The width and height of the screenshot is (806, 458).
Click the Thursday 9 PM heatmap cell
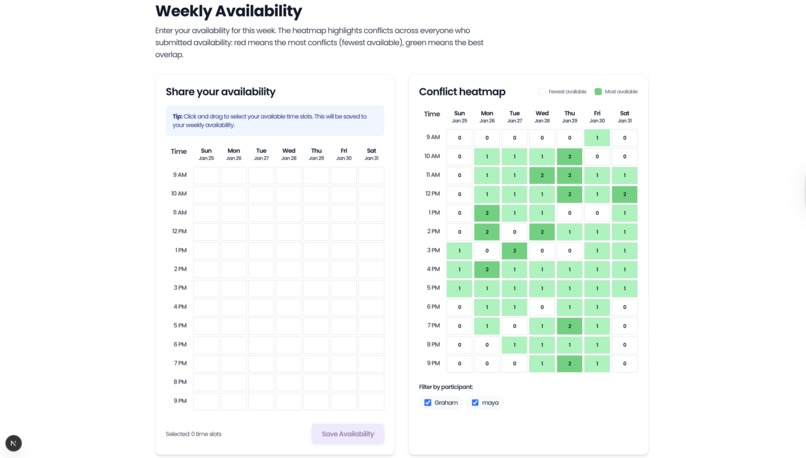[570, 363]
